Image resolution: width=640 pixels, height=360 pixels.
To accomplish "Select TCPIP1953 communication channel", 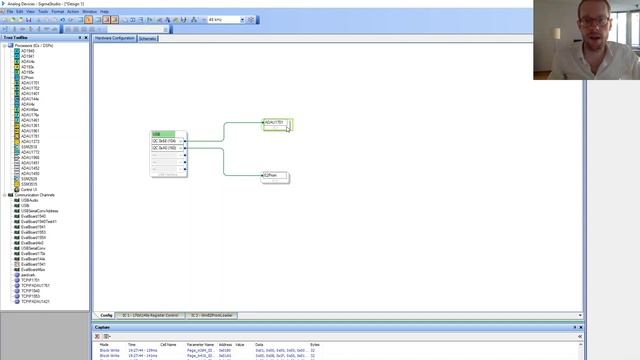I will pos(30,296).
